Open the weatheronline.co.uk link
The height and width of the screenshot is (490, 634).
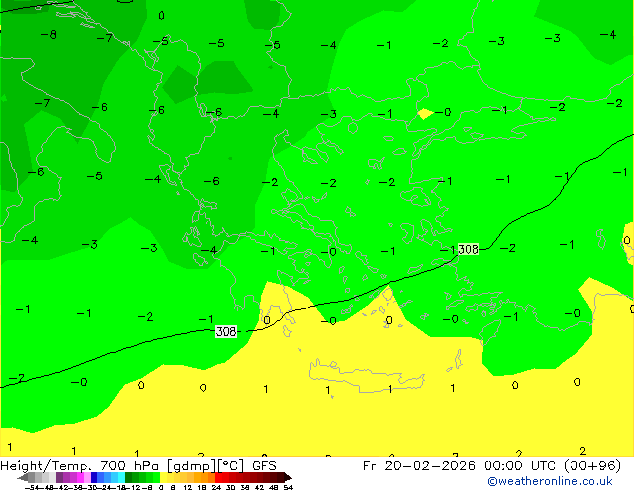point(550,481)
